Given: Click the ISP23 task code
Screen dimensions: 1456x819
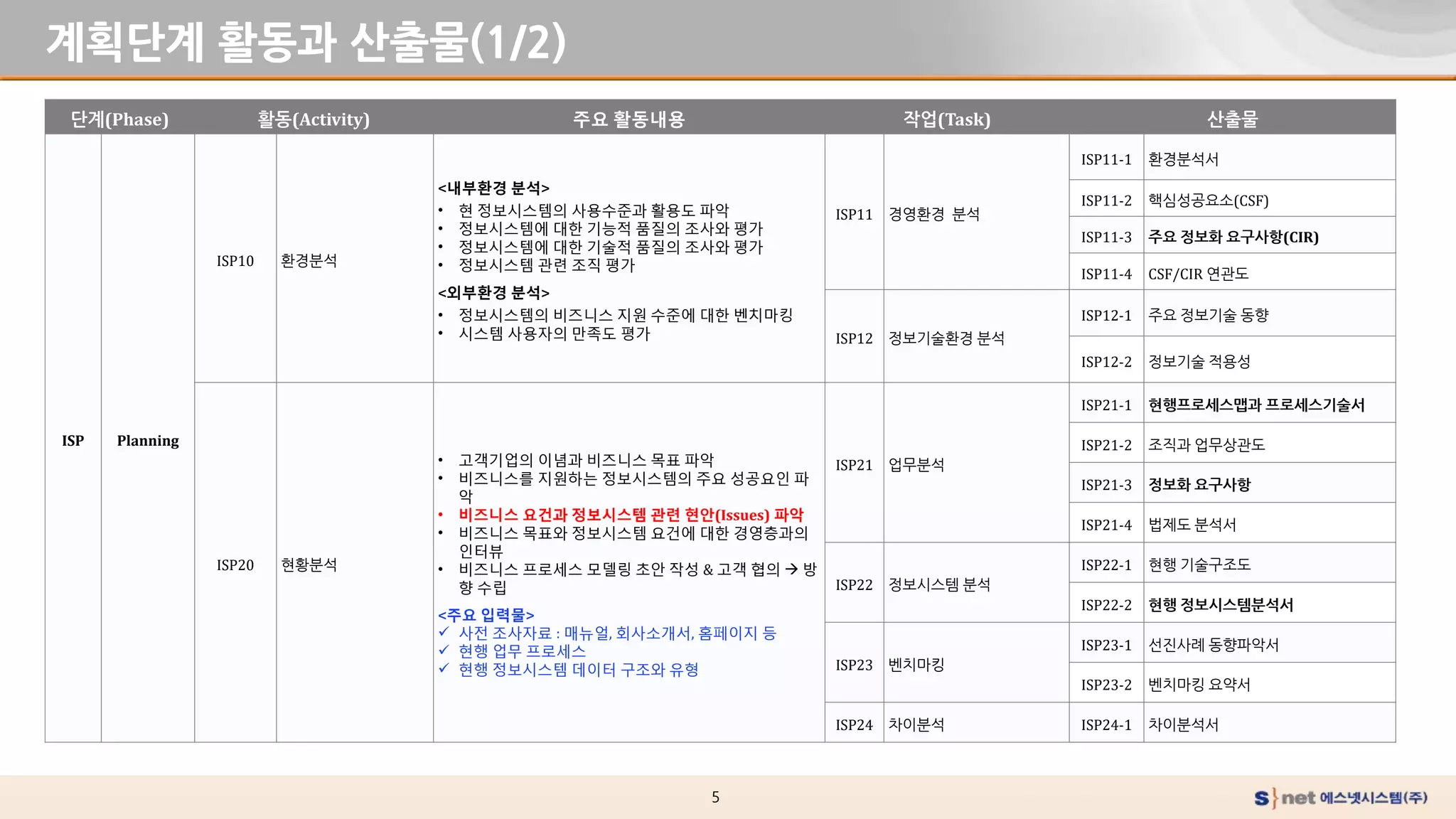Looking at the screenshot, I should click(x=854, y=665).
